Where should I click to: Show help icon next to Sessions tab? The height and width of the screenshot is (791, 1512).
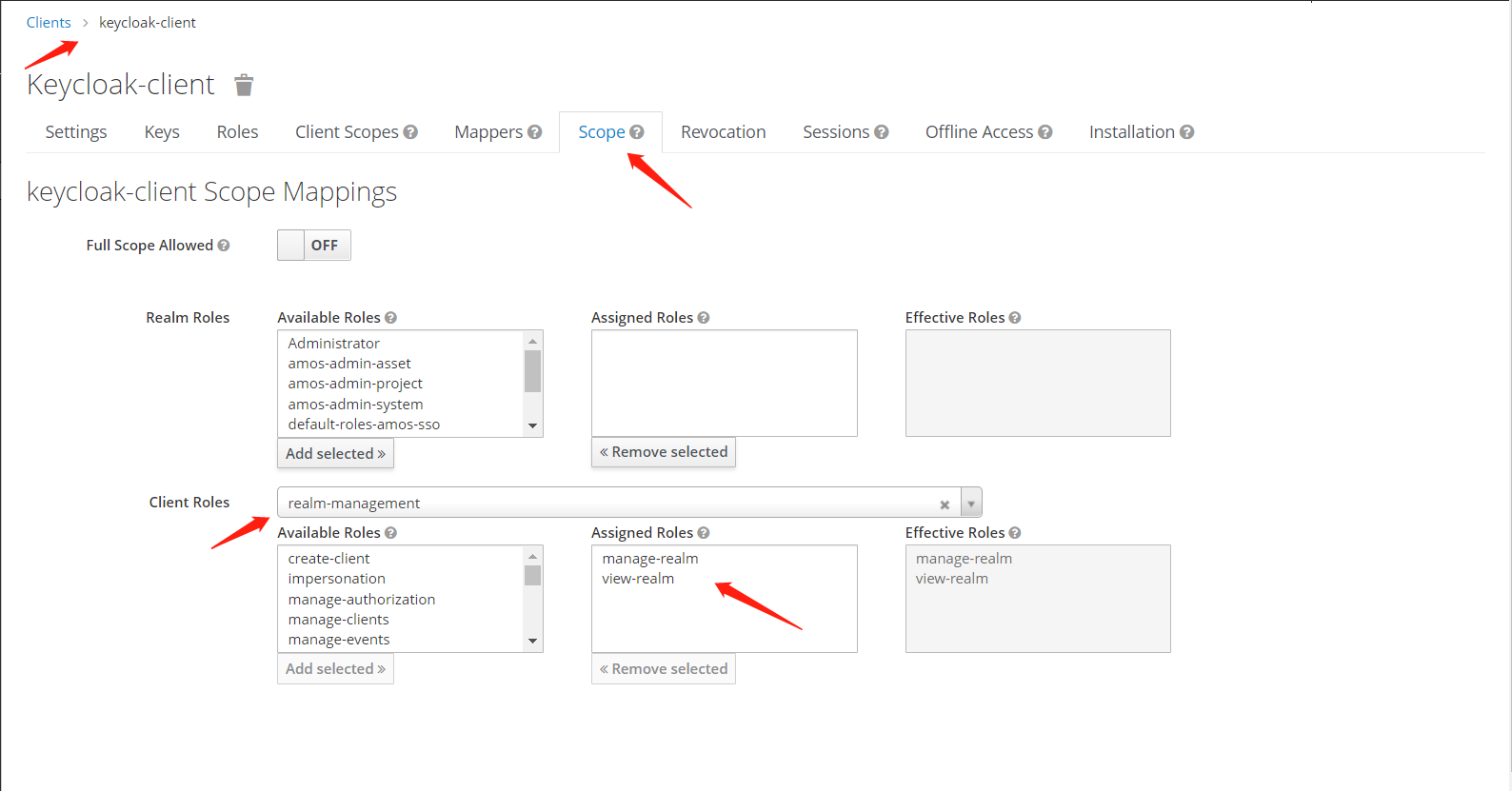[x=882, y=132]
